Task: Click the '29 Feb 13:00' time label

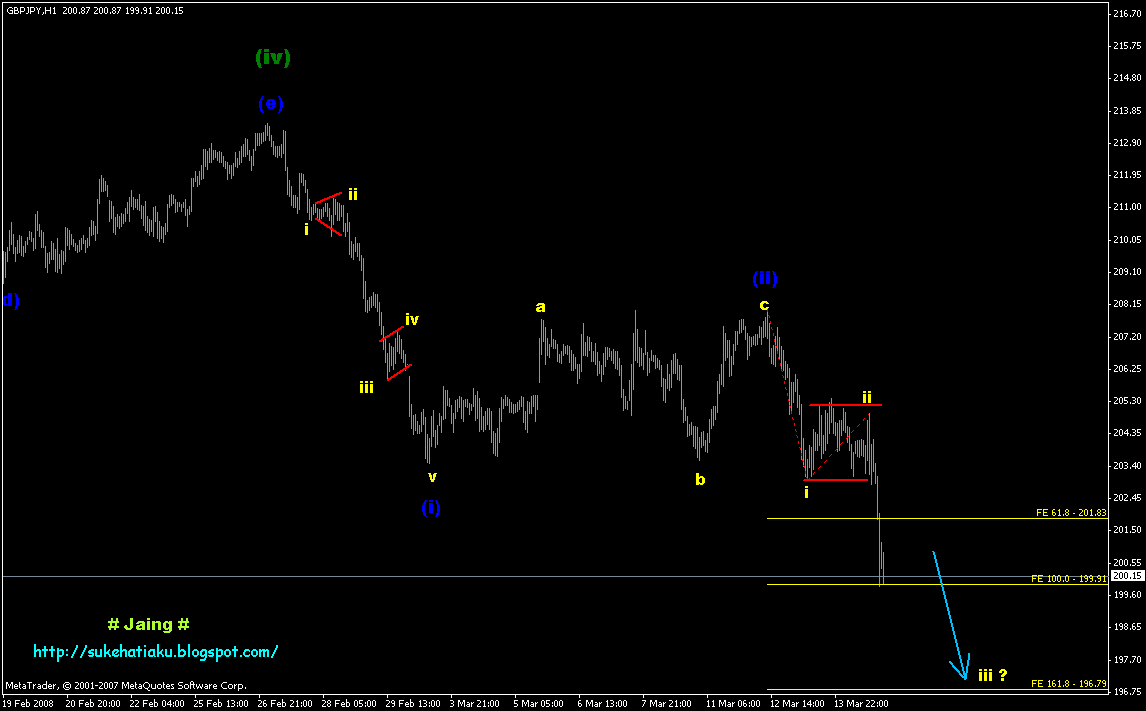Action: click(412, 704)
